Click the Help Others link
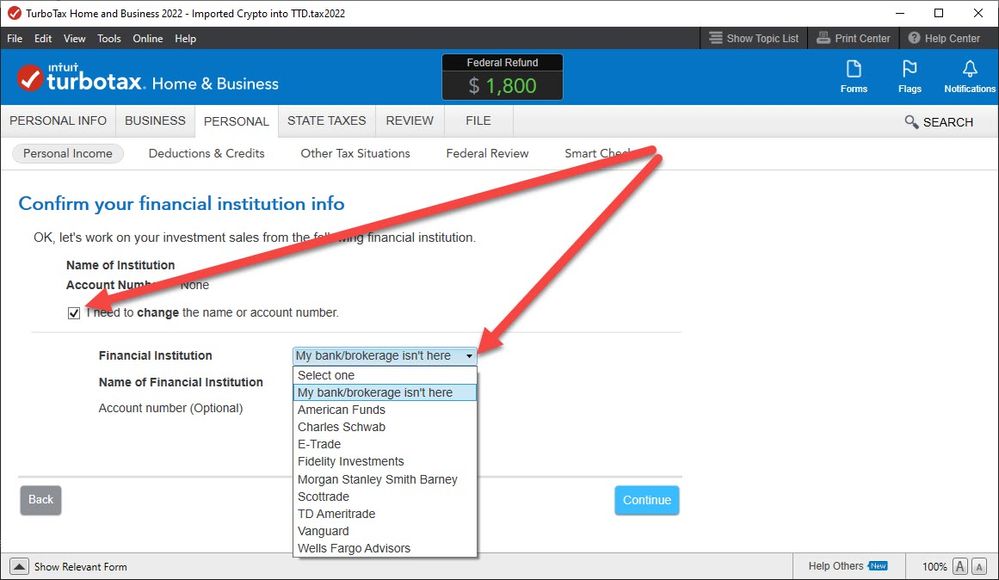The image size is (999, 580). [836, 567]
